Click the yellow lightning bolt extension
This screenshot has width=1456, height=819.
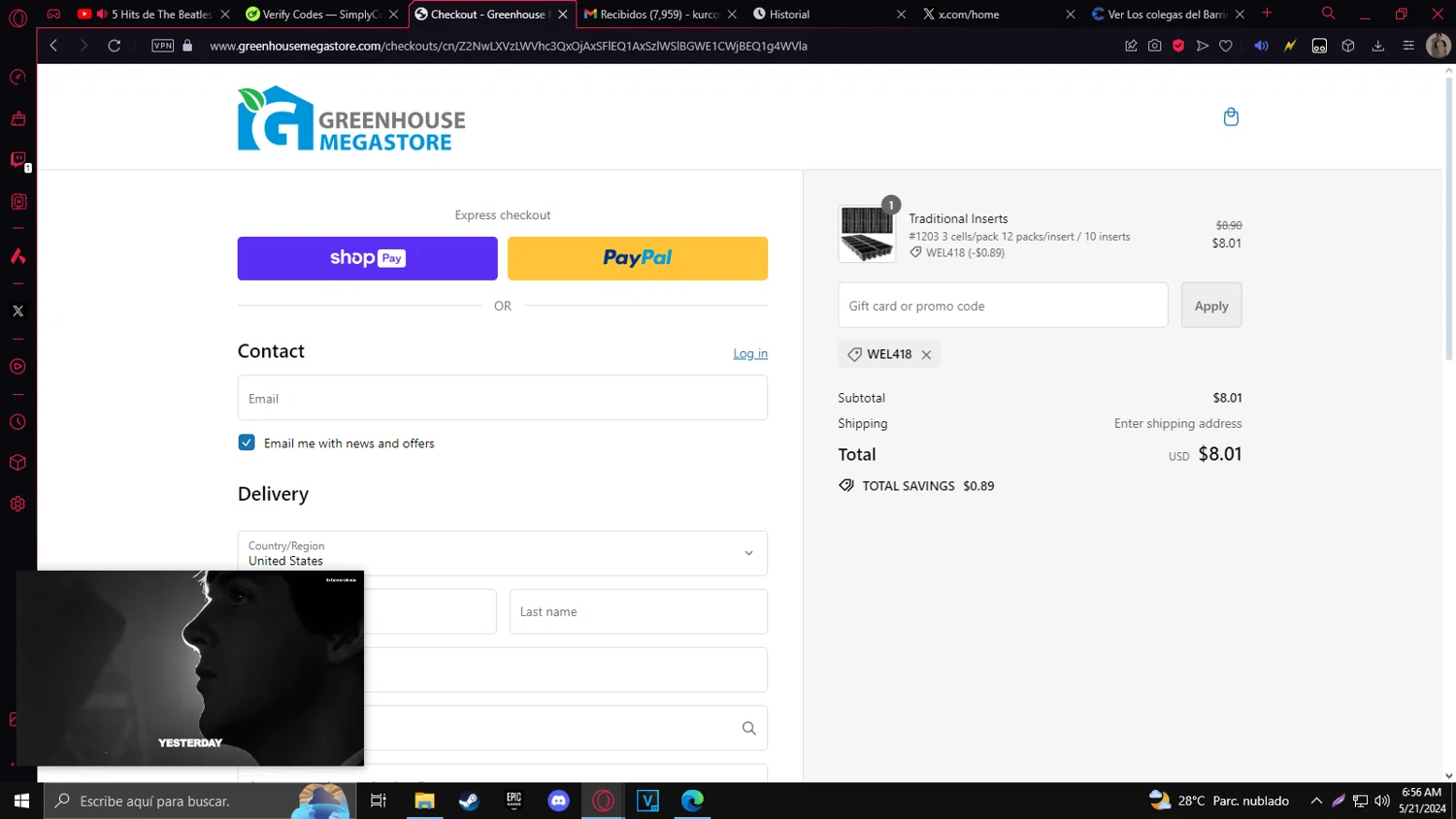1290,46
